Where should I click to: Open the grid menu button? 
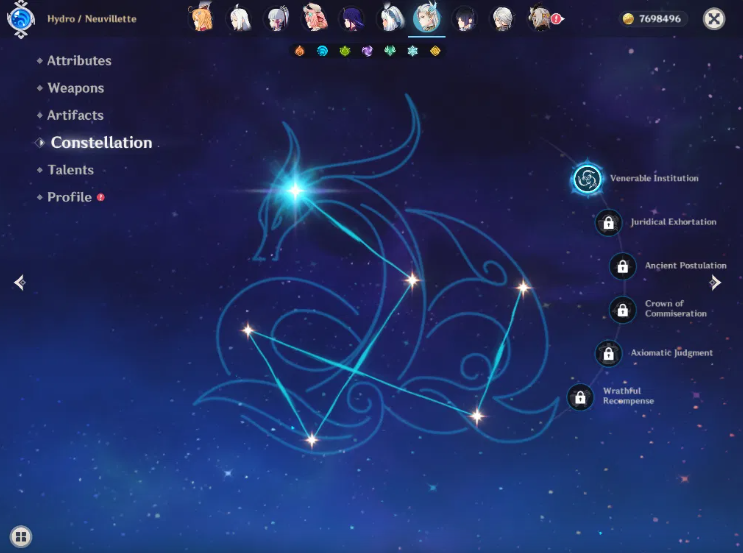click(20, 536)
